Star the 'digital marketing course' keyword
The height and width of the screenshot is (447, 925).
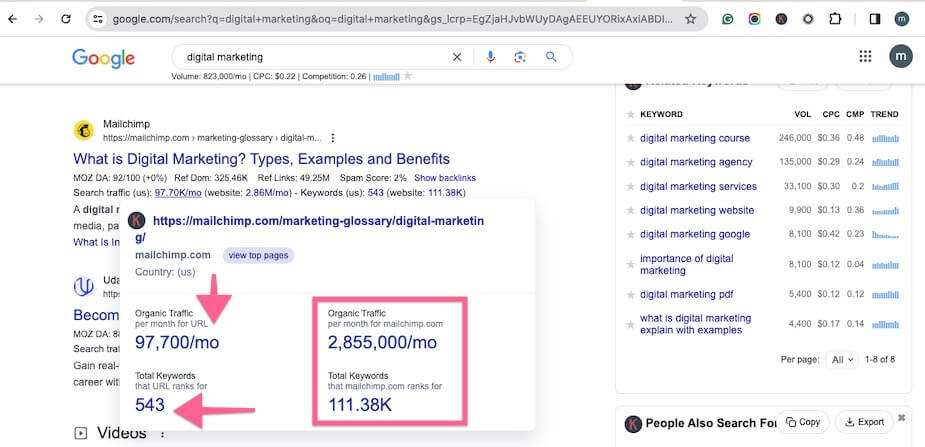tap(631, 138)
